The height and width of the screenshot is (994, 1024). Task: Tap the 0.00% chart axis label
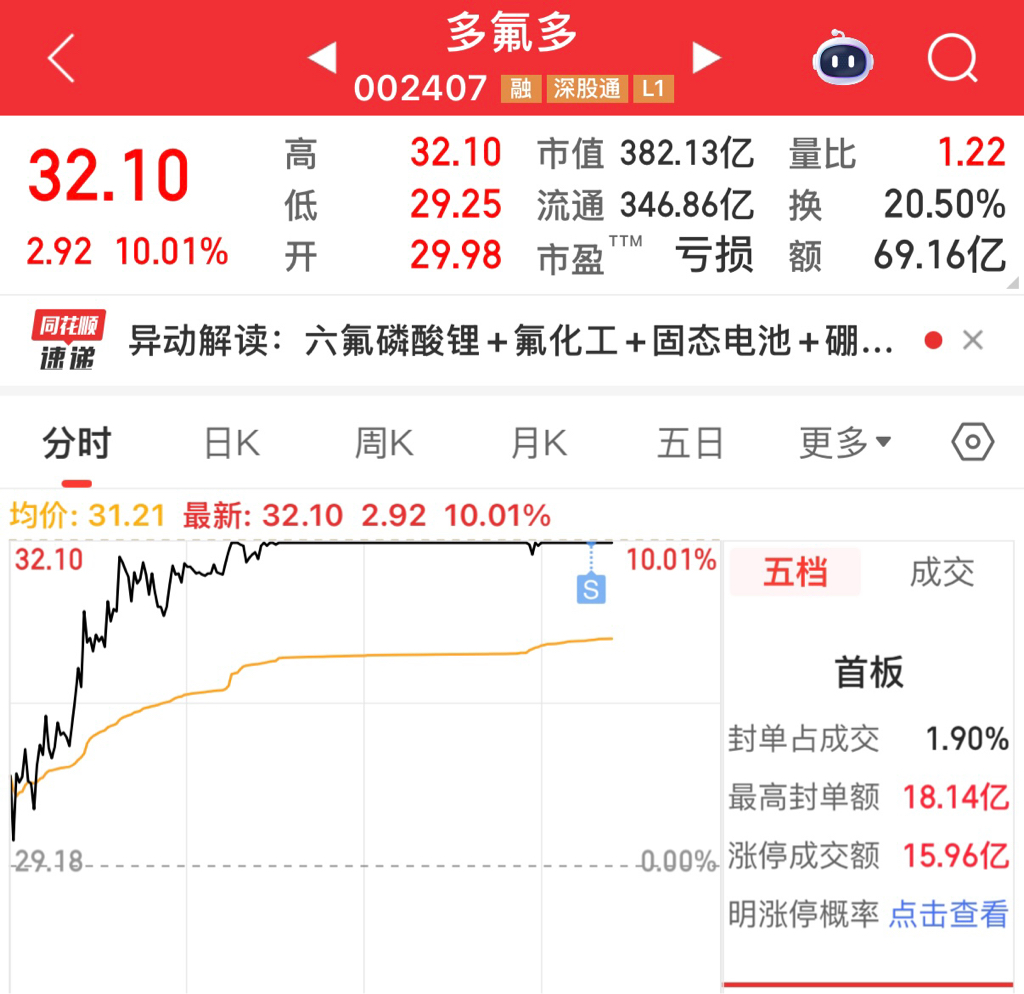(679, 861)
